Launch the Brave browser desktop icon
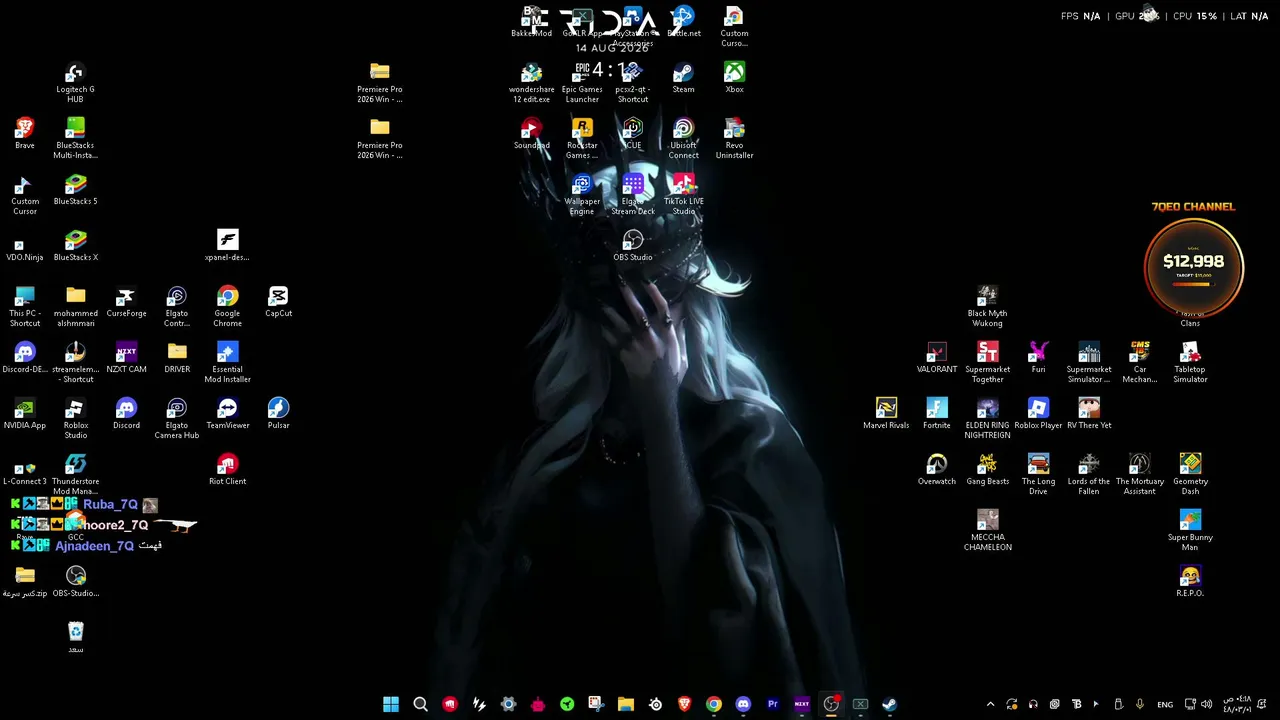This screenshot has width=1280, height=720. tap(25, 134)
